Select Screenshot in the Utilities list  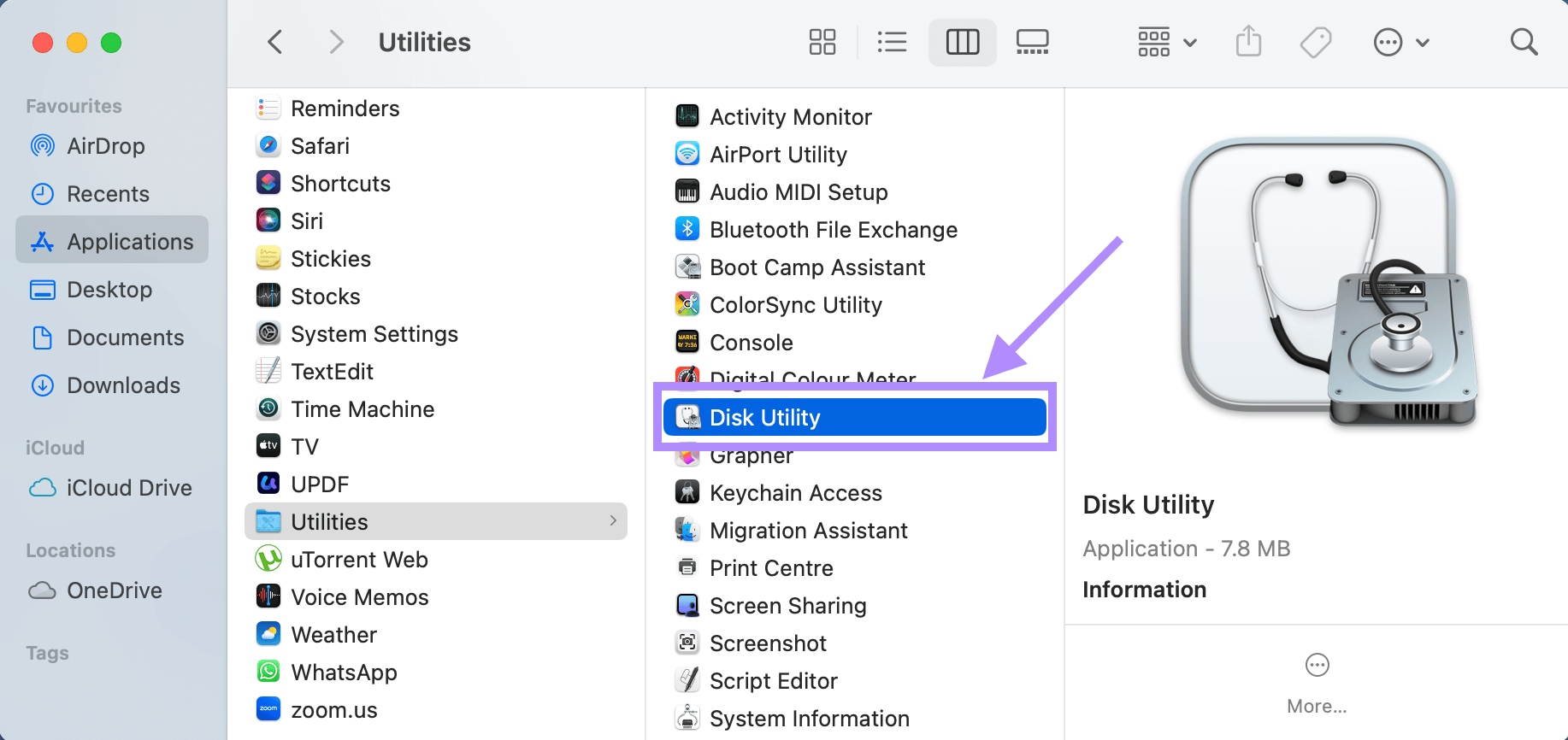(855, 643)
